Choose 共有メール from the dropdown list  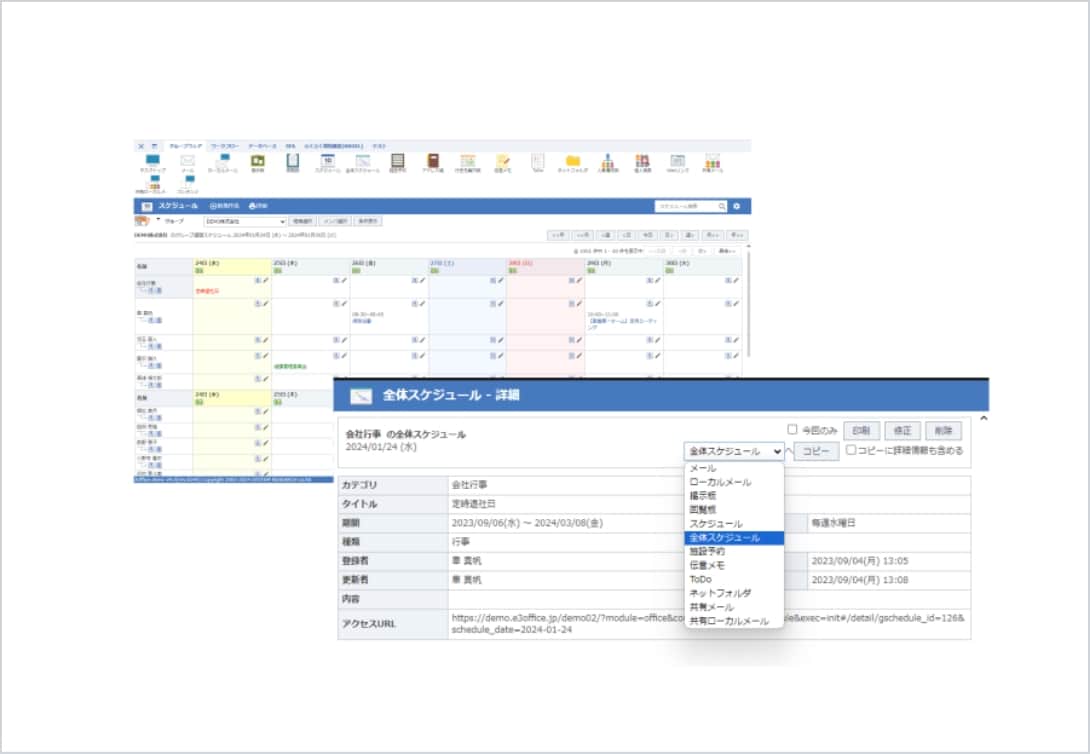point(733,607)
